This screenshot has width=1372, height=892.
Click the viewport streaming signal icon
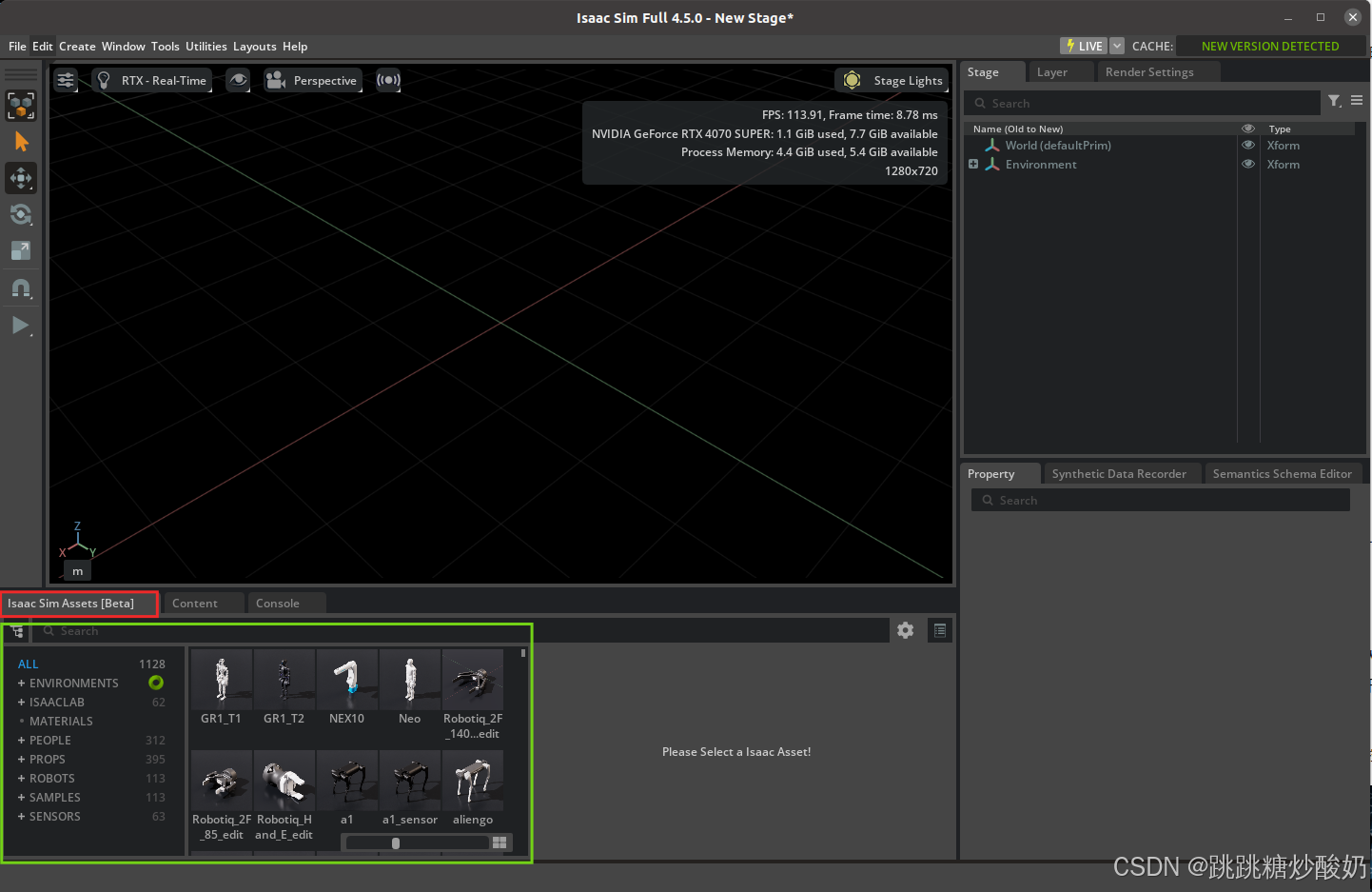[x=388, y=80]
